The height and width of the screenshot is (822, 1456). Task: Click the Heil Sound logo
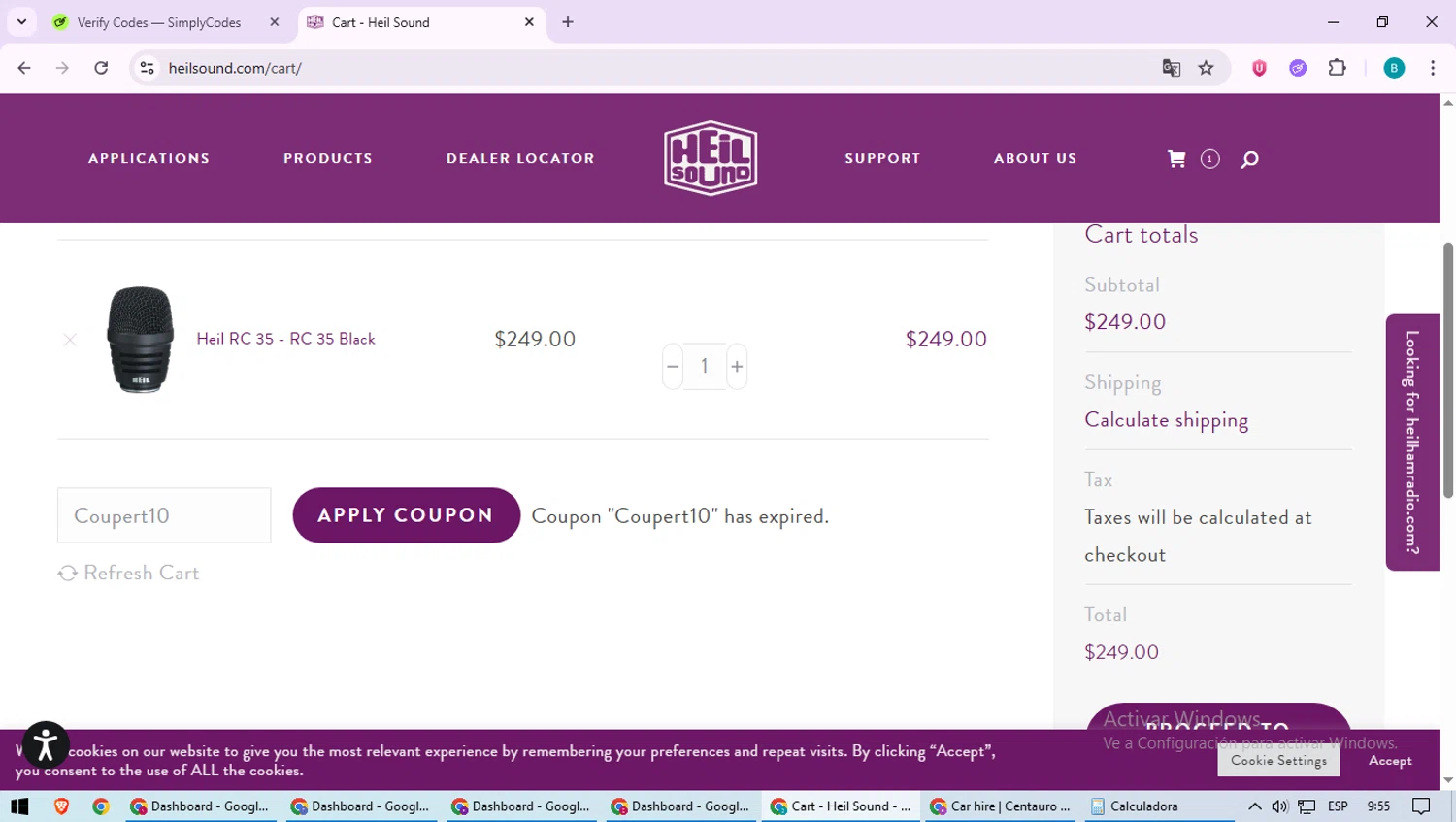[711, 158]
